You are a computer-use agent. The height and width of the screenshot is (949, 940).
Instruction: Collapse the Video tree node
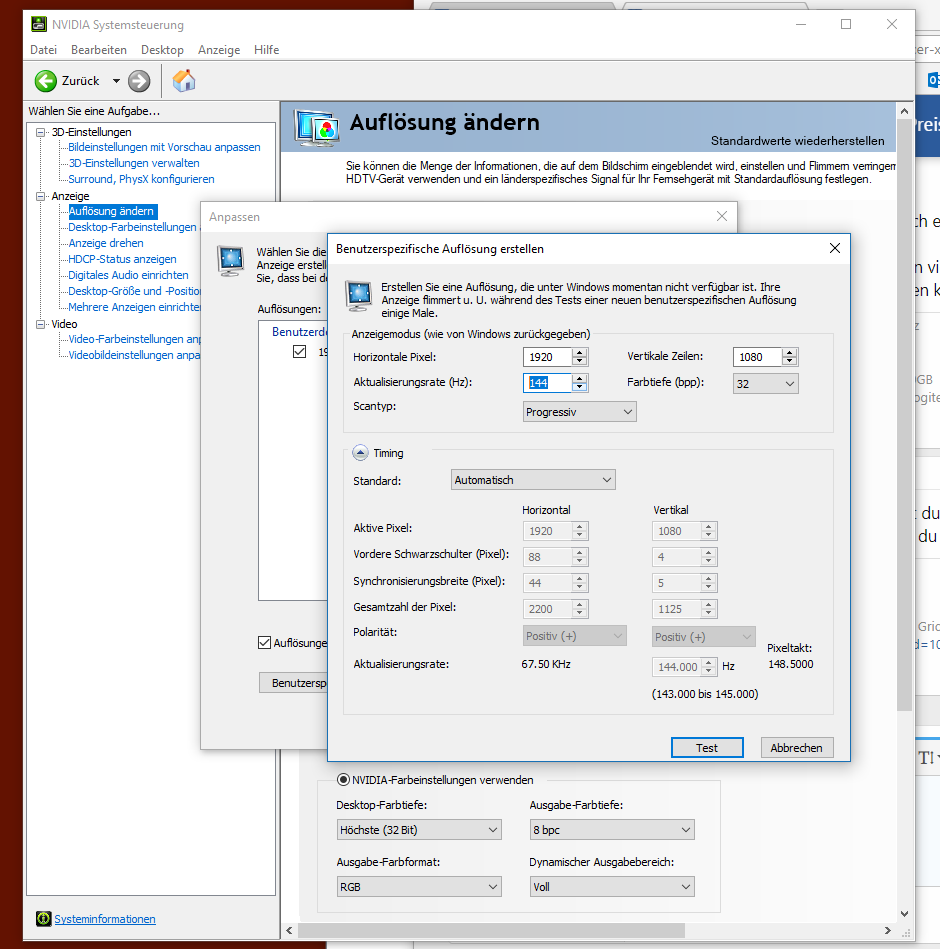(x=41, y=324)
